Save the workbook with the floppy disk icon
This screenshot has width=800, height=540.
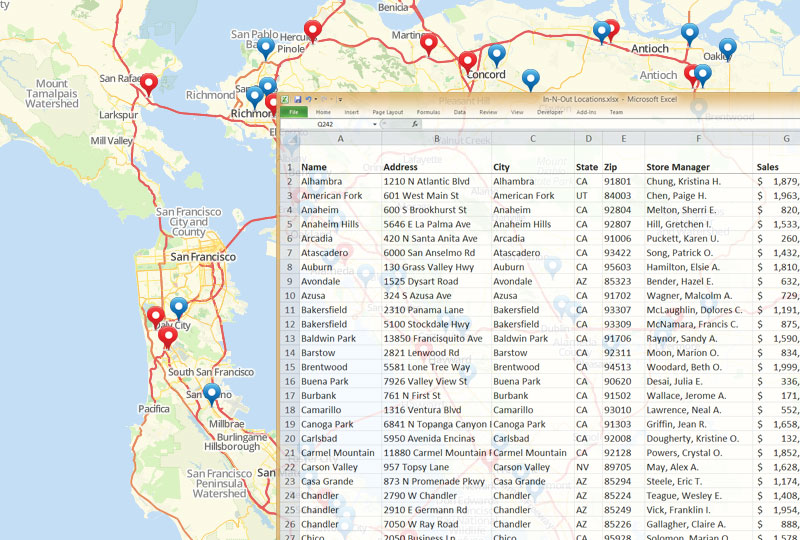(x=297, y=100)
